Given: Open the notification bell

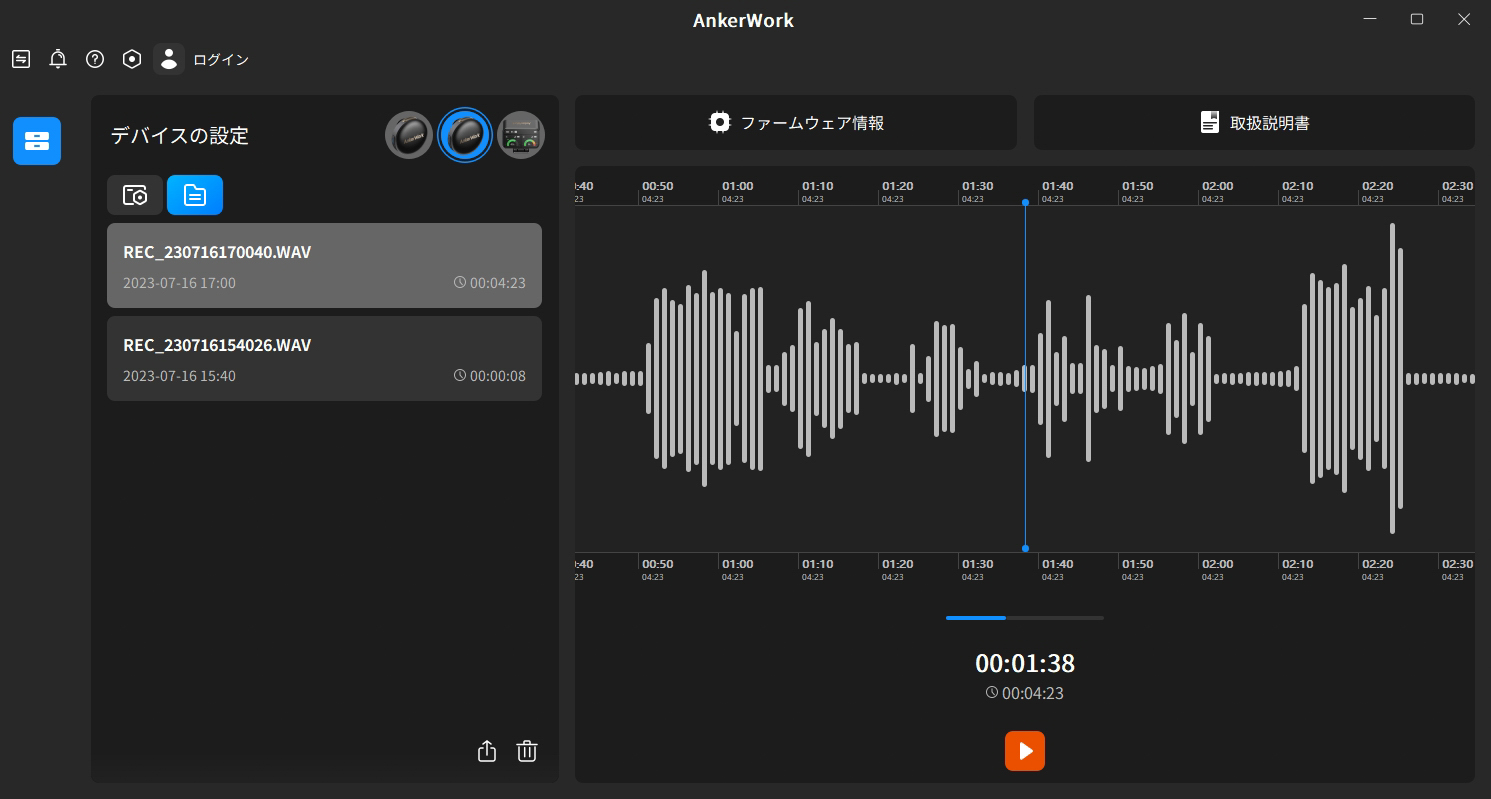Looking at the screenshot, I should click(58, 59).
